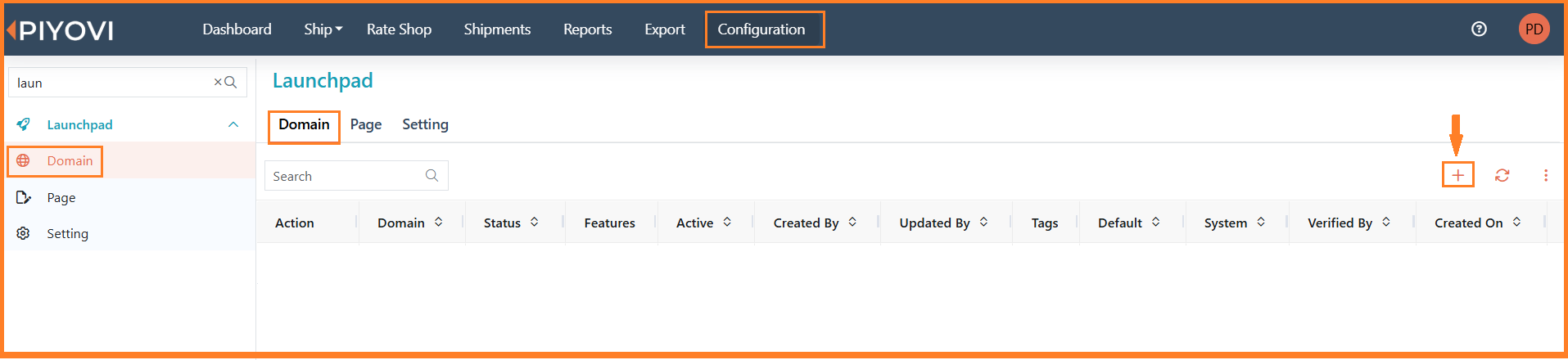Select the Domain tab
The width and height of the screenshot is (1568, 360).
tap(304, 124)
